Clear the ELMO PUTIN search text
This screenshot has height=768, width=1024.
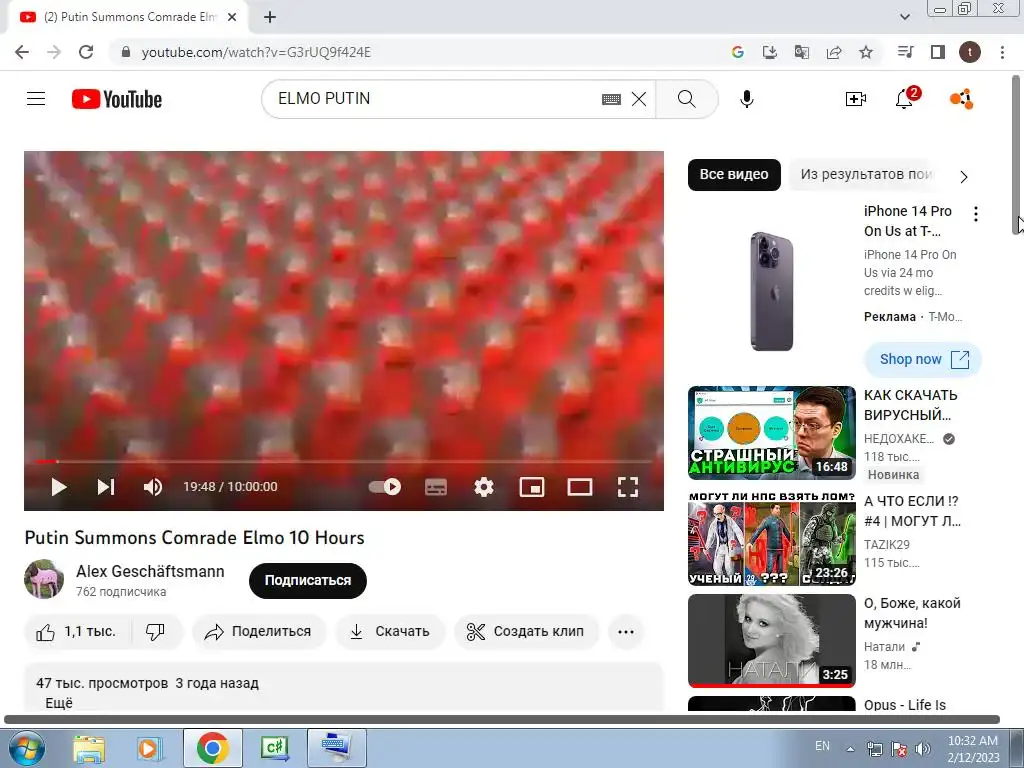pyautogui.click(x=639, y=99)
